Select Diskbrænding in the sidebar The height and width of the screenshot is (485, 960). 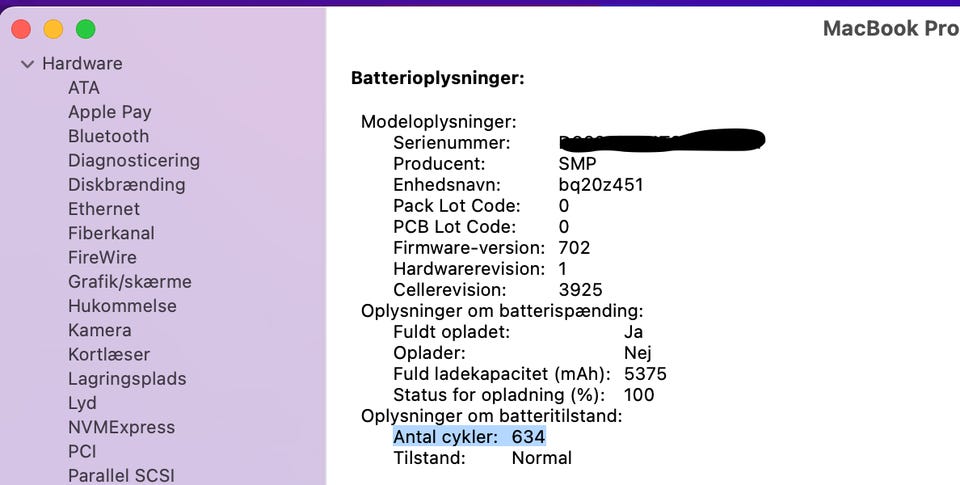tap(126, 185)
